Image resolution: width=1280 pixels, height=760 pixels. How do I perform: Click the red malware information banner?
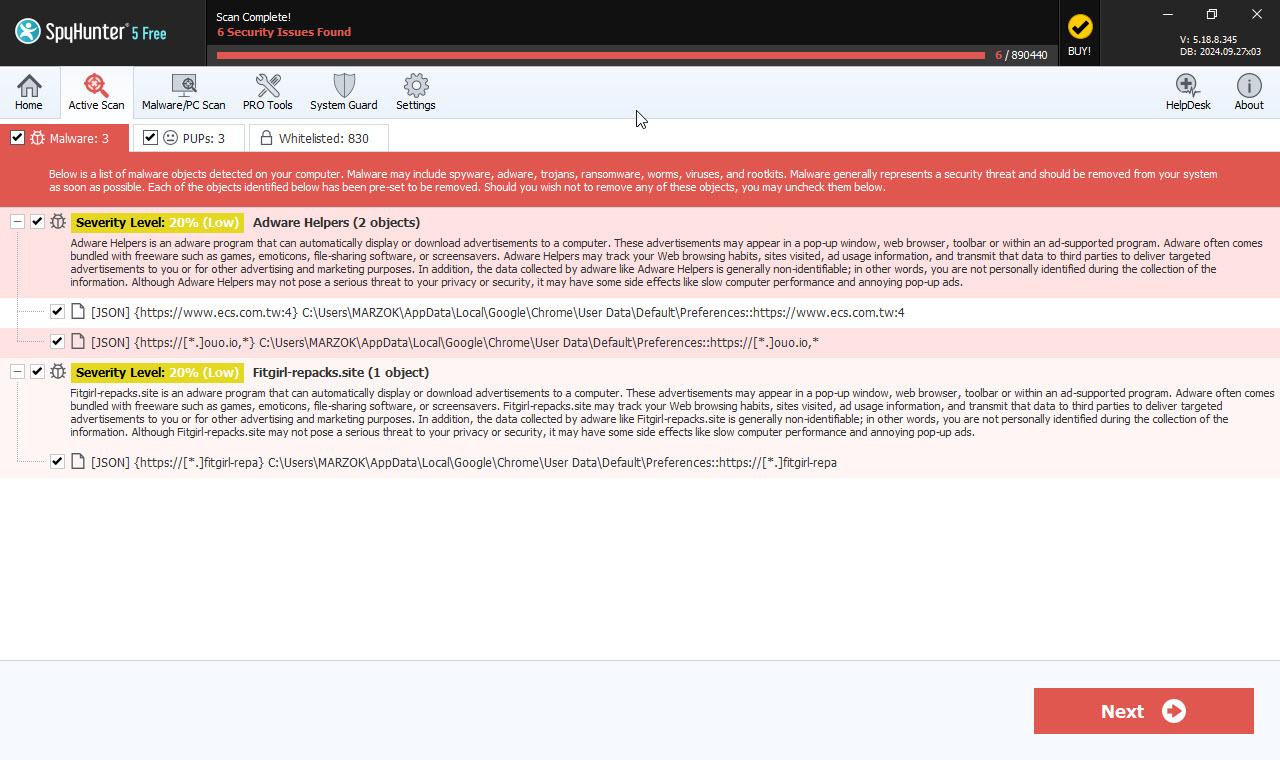point(640,180)
